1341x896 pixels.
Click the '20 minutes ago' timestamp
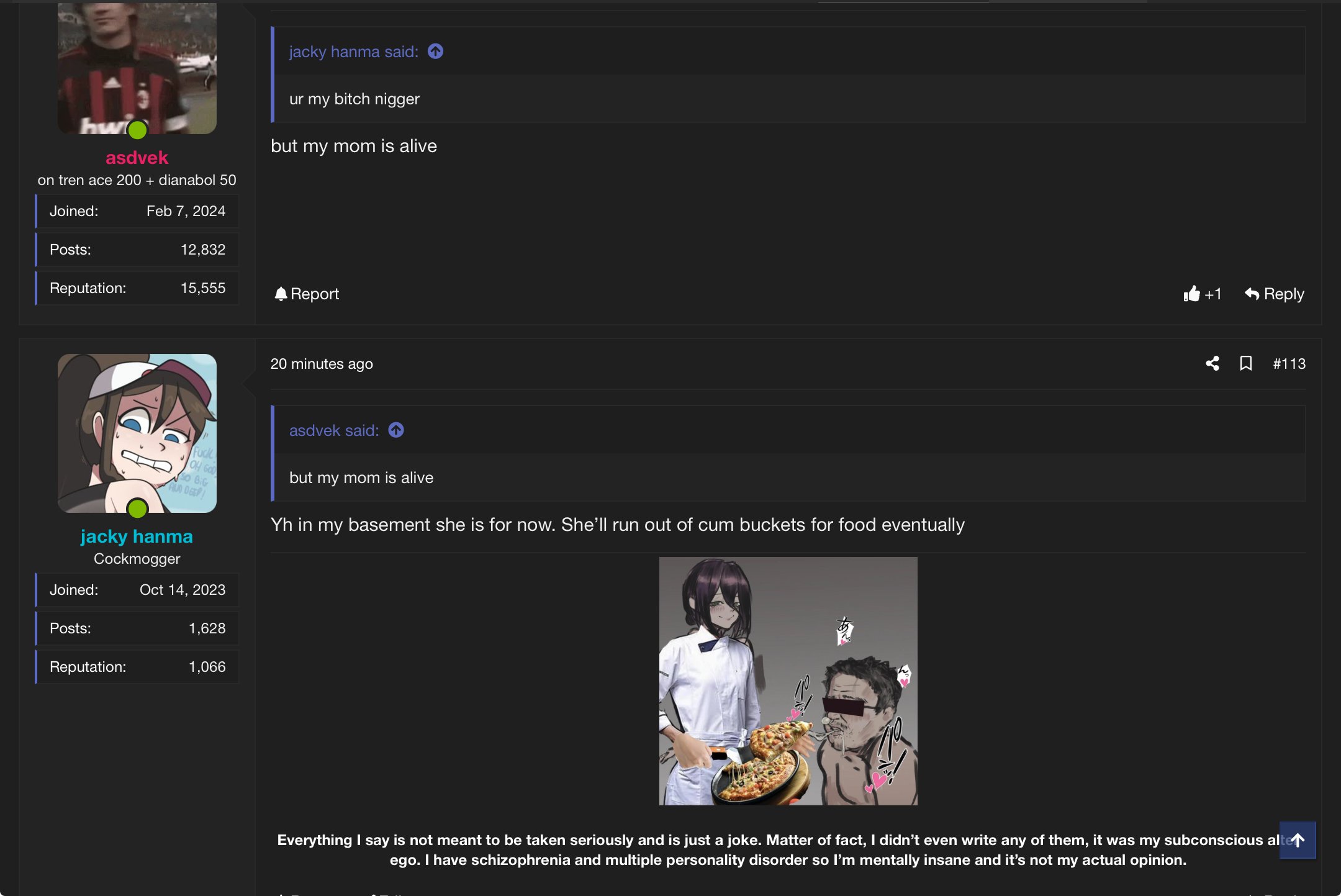click(322, 364)
